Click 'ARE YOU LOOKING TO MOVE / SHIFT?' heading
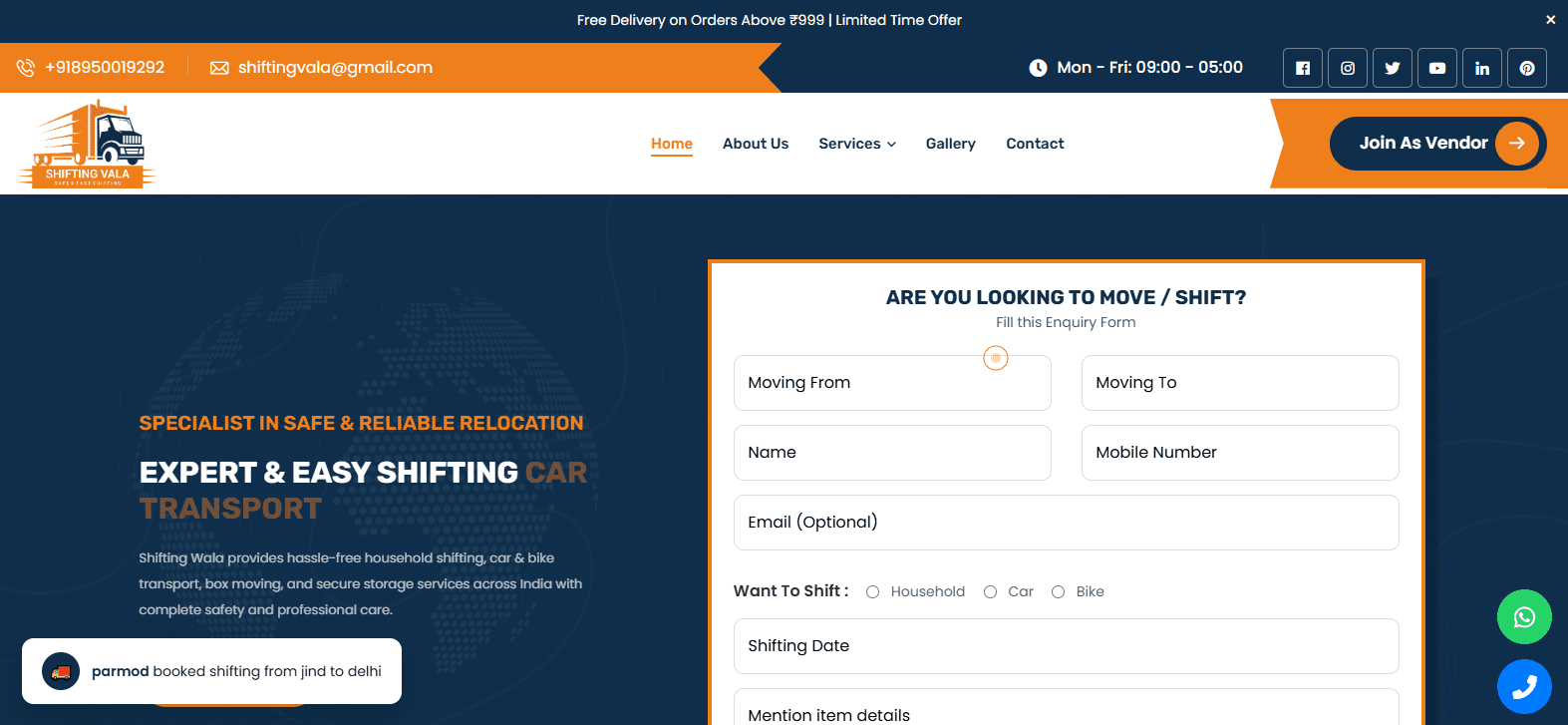The image size is (1568, 725). [1066, 297]
